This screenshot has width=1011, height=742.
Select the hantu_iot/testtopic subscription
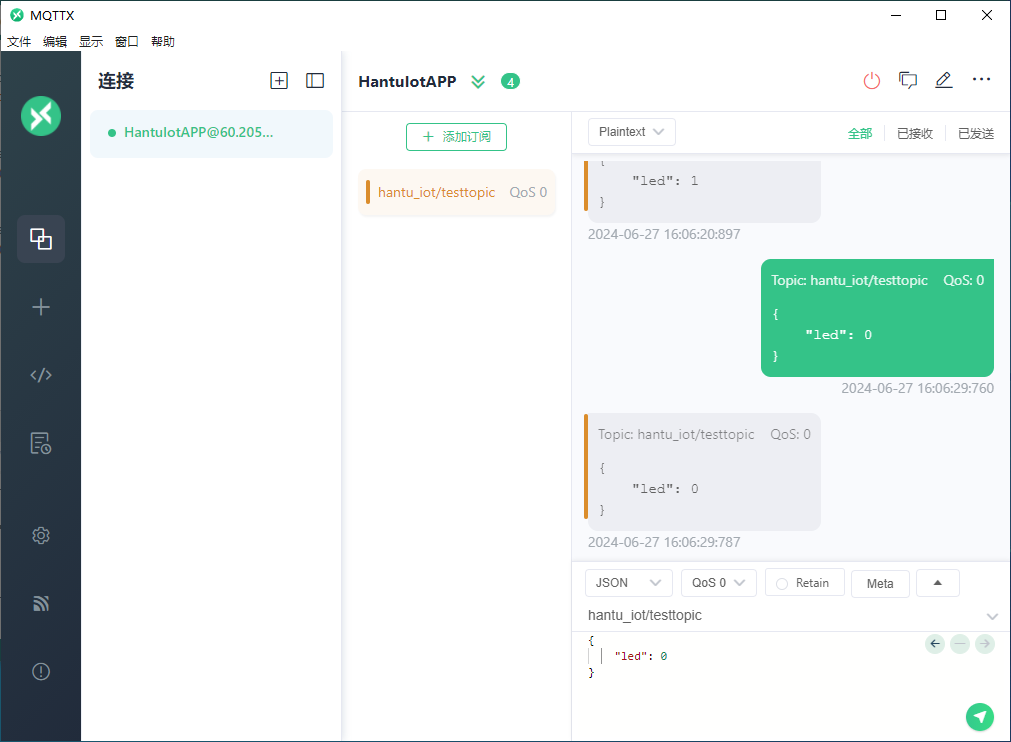(x=457, y=193)
